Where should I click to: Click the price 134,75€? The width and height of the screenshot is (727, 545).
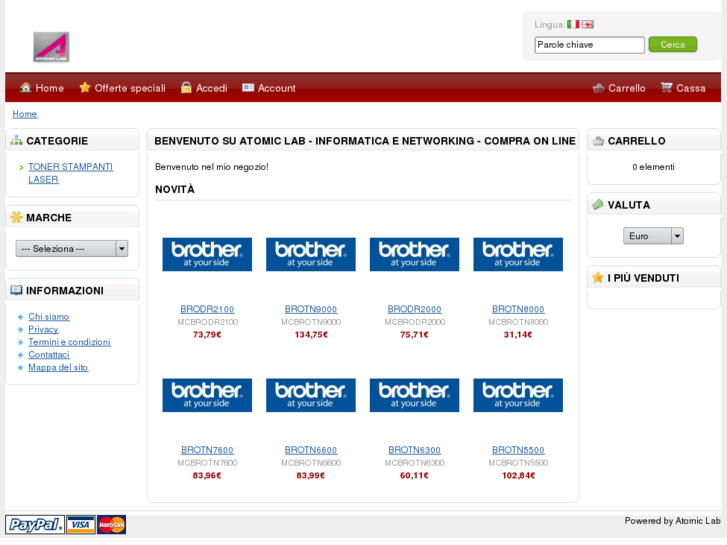(x=311, y=334)
